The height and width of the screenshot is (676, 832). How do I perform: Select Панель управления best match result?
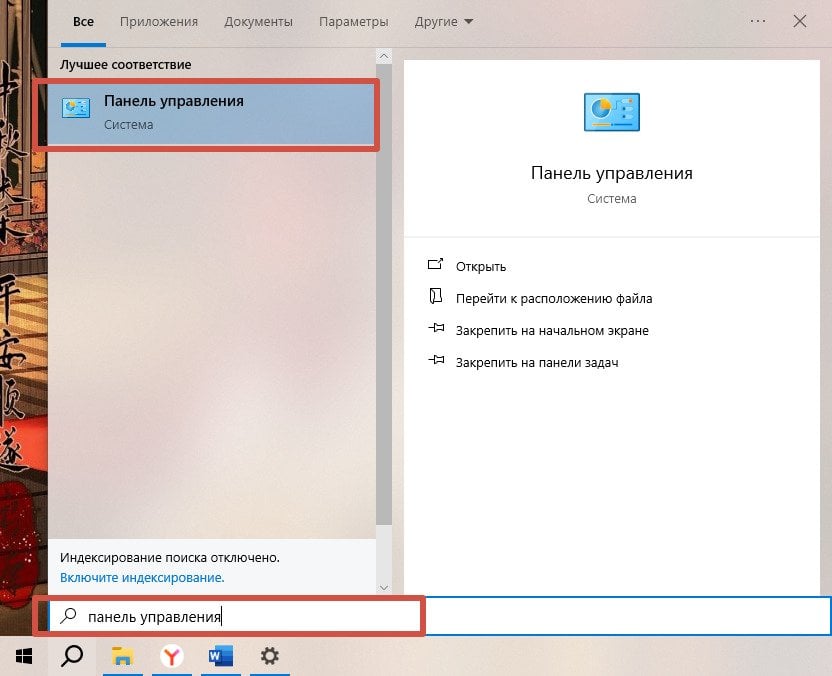212,114
